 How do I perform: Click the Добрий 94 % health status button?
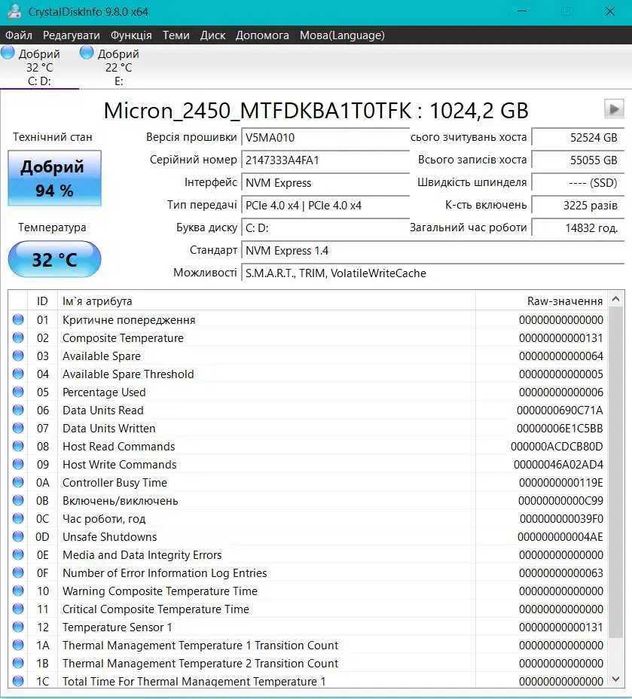[x=54, y=178]
